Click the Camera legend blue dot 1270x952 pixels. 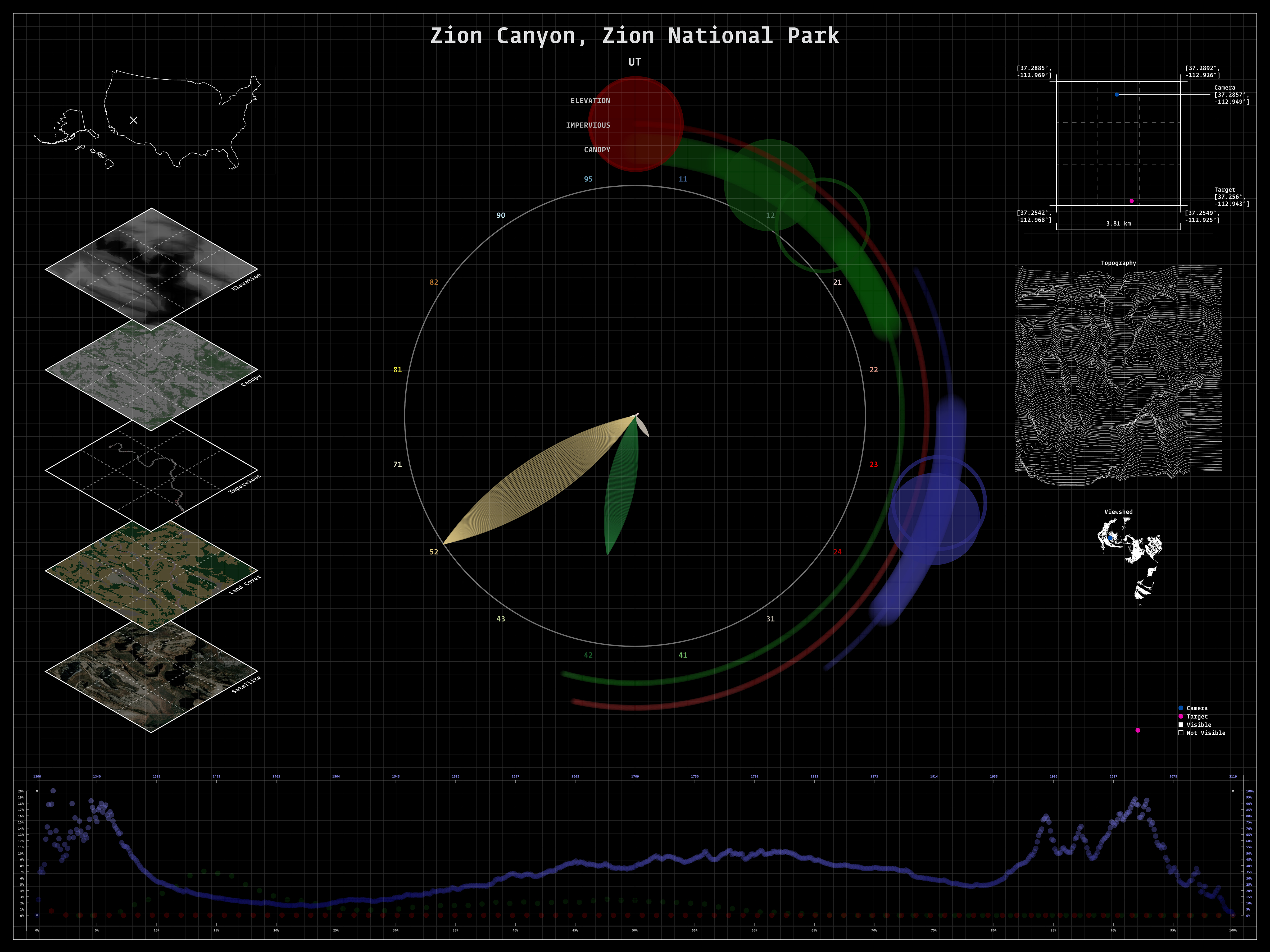pyautogui.click(x=1181, y=708)
